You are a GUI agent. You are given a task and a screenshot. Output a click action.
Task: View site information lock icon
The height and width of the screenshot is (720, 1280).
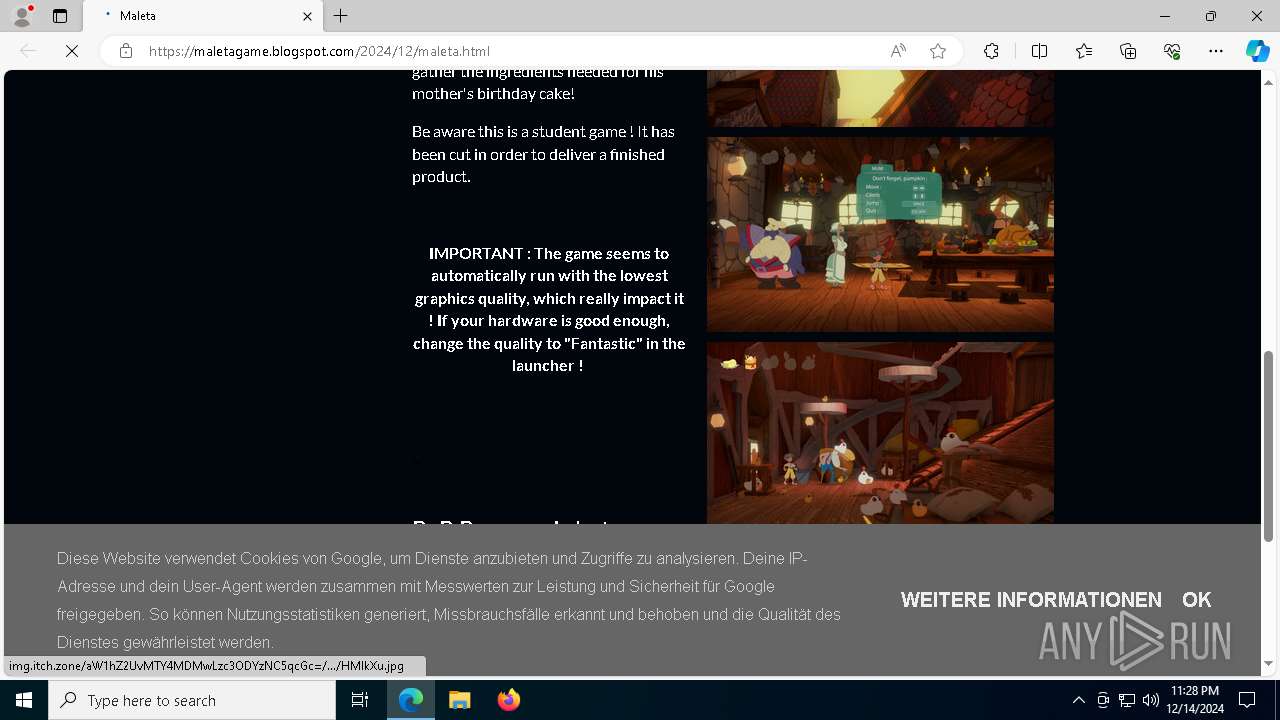coord(126,51)
